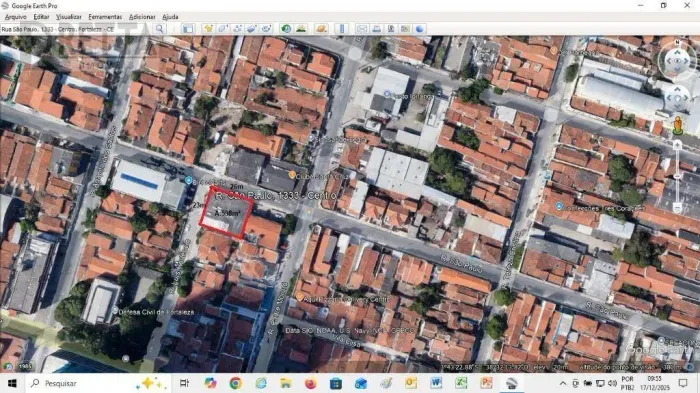Image resolution: width=700 pixels, height=393 pixels.
Task: Click the zoom slider handle
Action: pyautogui.click(x=677, y=176)
